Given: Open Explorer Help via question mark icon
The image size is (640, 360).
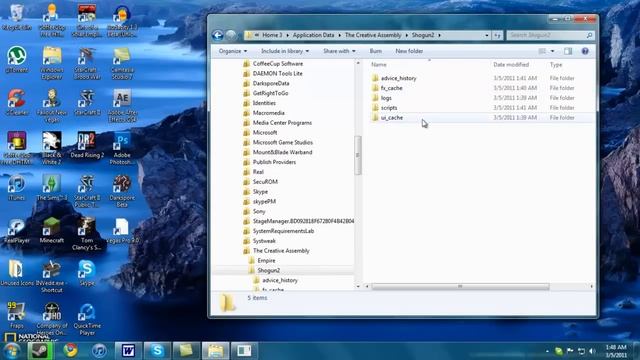Looking at the screenshot, I should (585, 51).
